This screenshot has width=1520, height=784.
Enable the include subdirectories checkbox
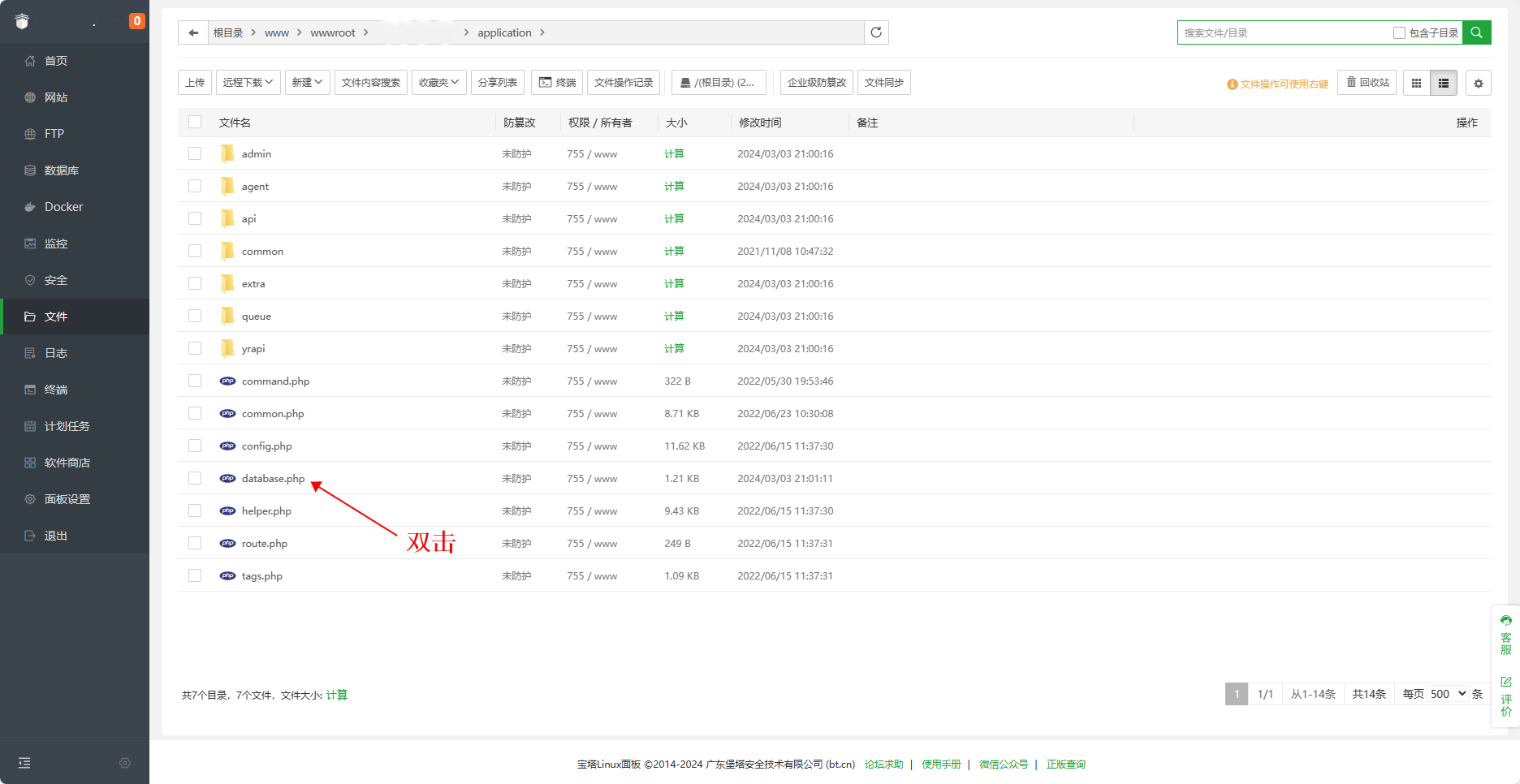(1399, 32)
